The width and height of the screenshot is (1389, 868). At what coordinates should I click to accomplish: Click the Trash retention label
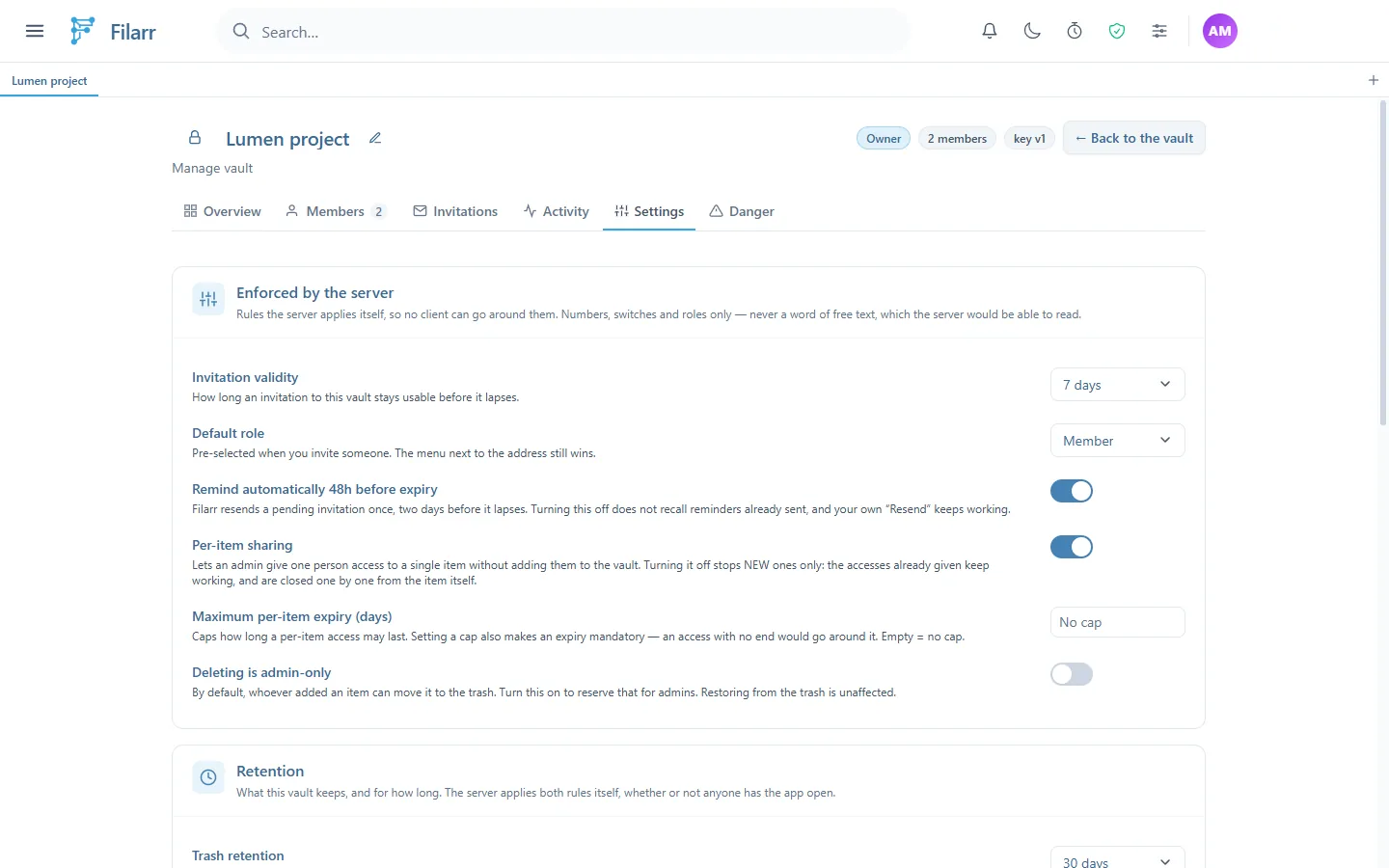coord(238,855)
